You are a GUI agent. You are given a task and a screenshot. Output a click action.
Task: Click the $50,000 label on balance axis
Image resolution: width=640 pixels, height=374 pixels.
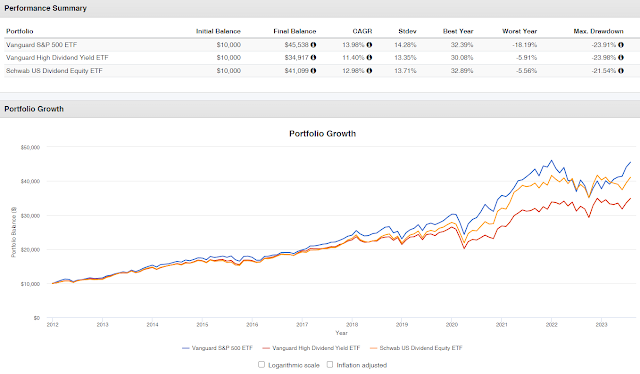30,147
